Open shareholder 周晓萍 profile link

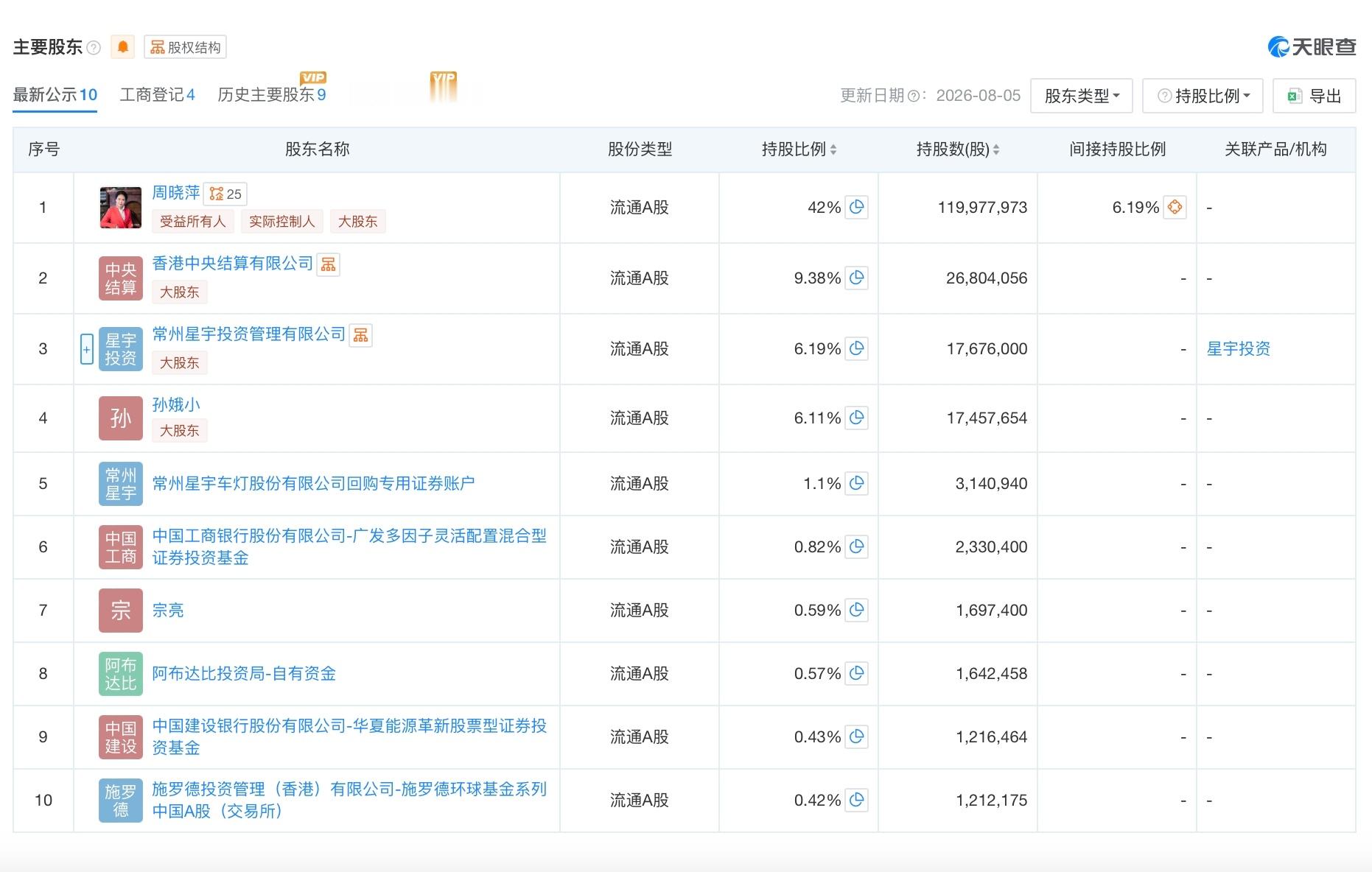click(176, 193)
